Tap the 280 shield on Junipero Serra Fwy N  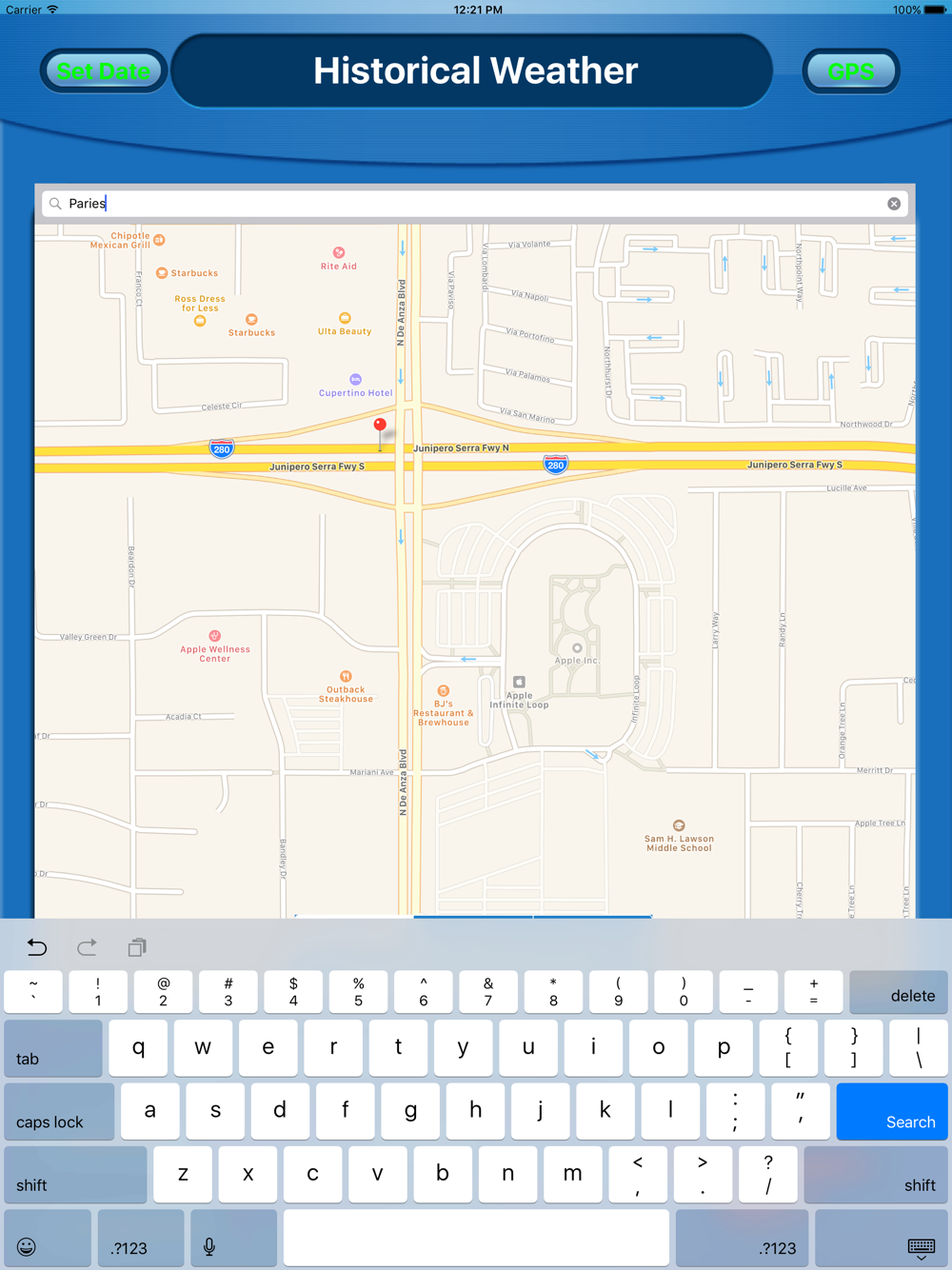point(222,448)
